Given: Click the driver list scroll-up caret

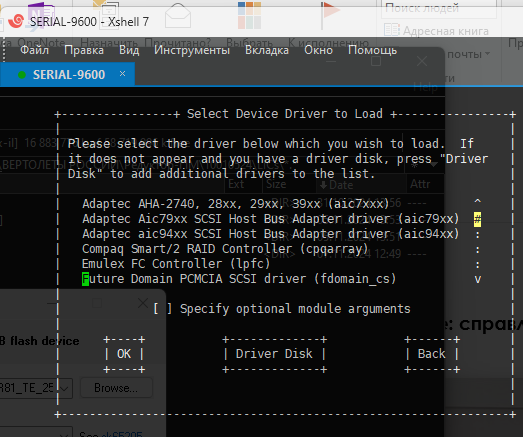Looking at the screenshot, I should coord(478,201).
